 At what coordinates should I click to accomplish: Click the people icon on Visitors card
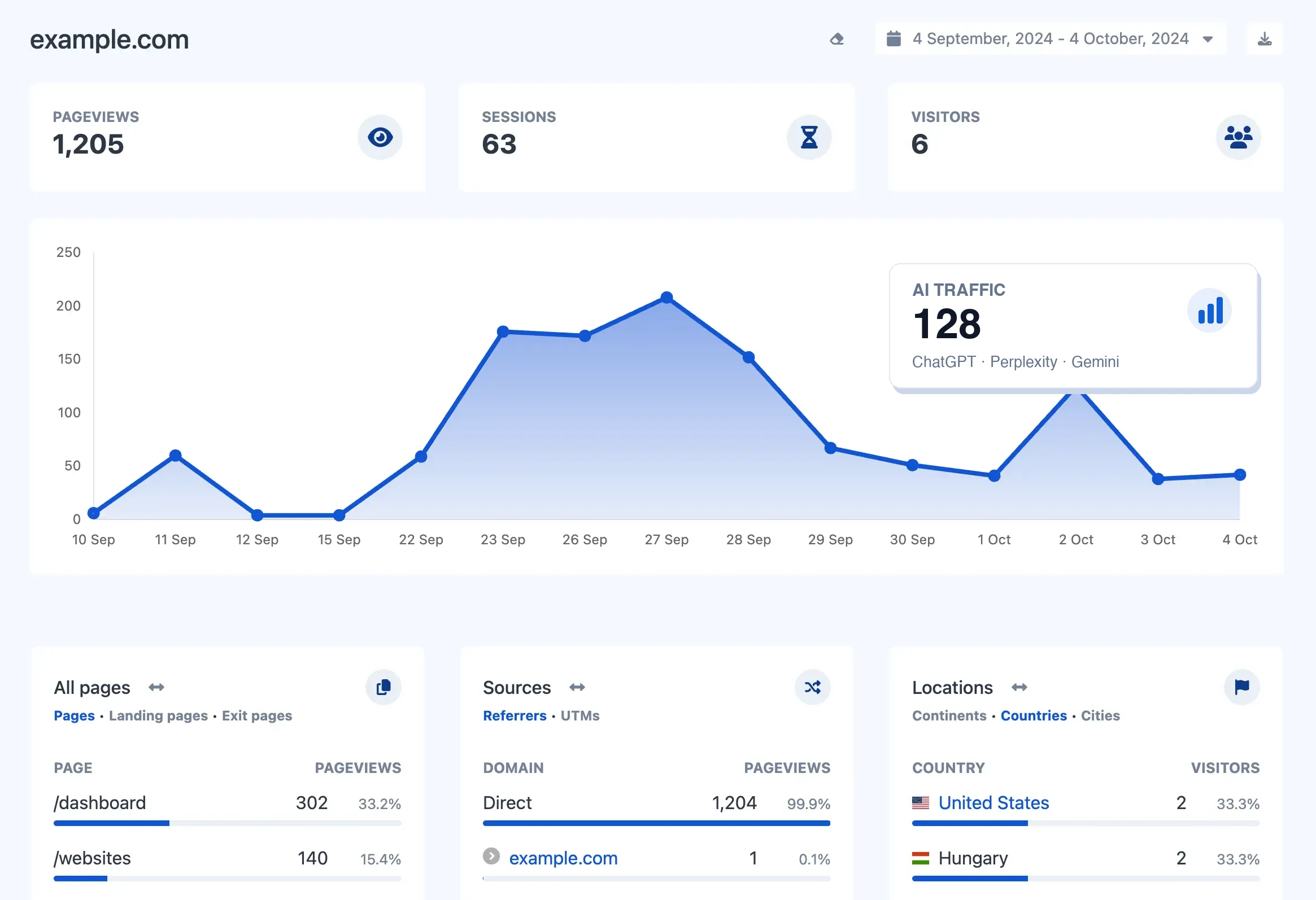[x=1239, y=137]
